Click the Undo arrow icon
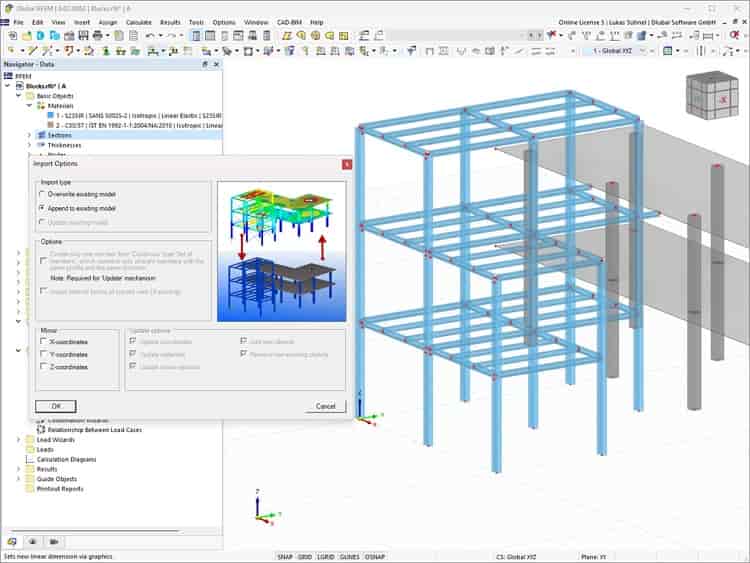The image size is (750, 563). point(150,35)
